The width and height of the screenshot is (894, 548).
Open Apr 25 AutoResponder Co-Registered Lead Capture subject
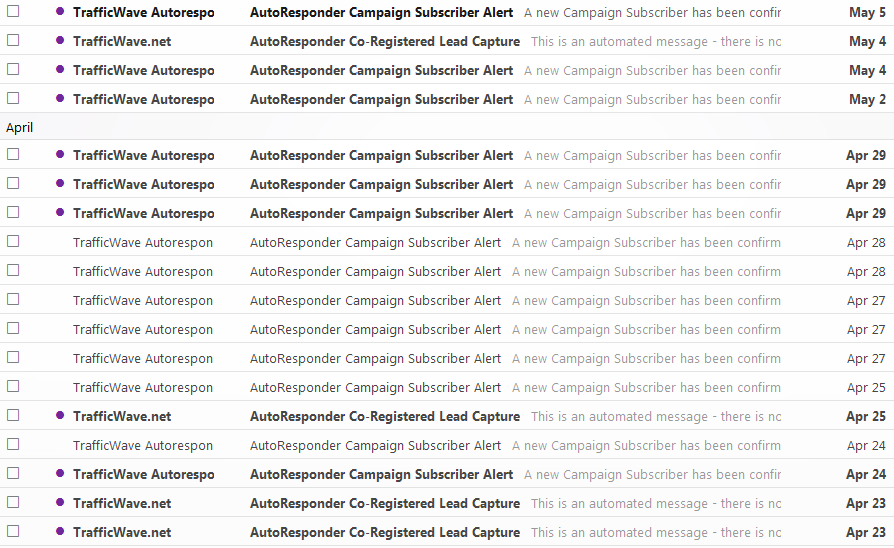pyautogui.click(x=385, y=417)
